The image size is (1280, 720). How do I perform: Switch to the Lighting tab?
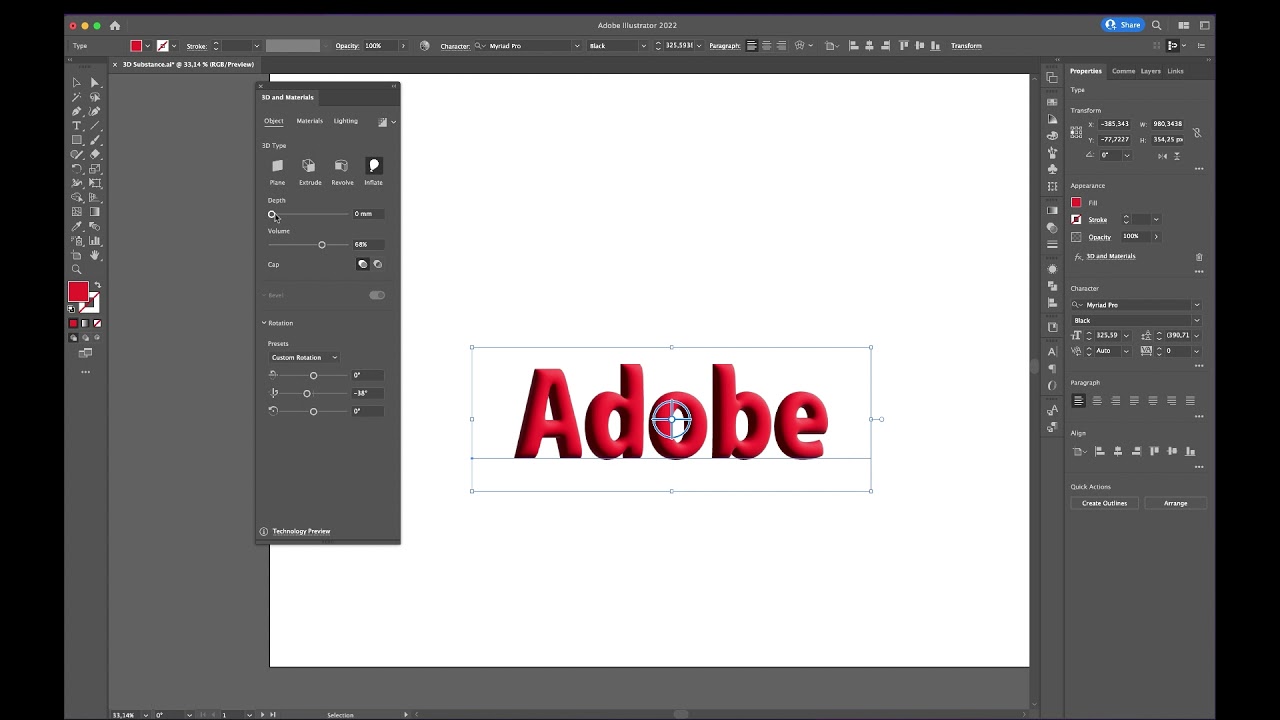coord(345,121)
